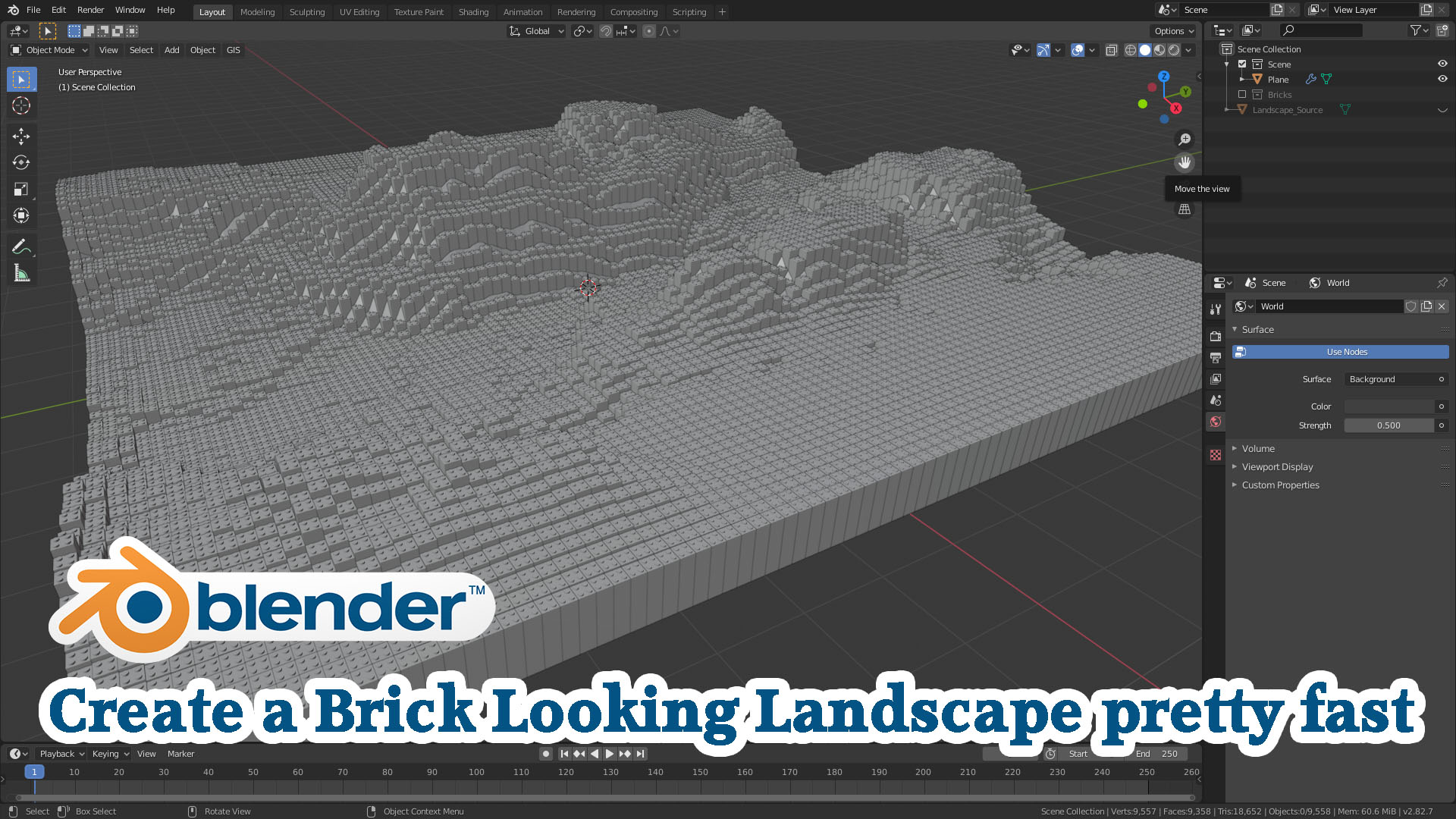Jump to the timeline start frame
1456x819 pixels.
[x=564, y=754]
